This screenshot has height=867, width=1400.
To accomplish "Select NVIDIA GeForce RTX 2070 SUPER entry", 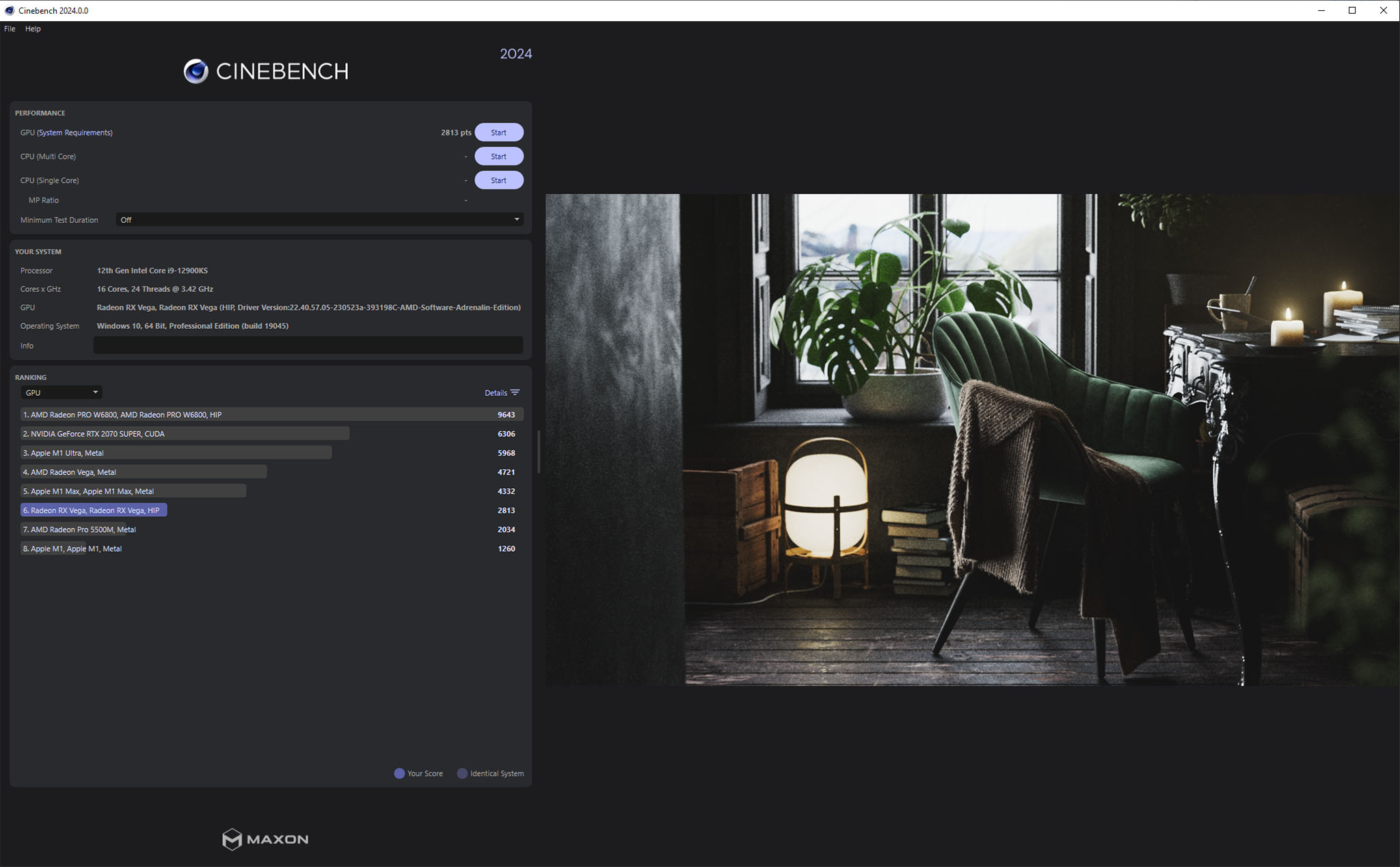I will click(x=272, y=433).
